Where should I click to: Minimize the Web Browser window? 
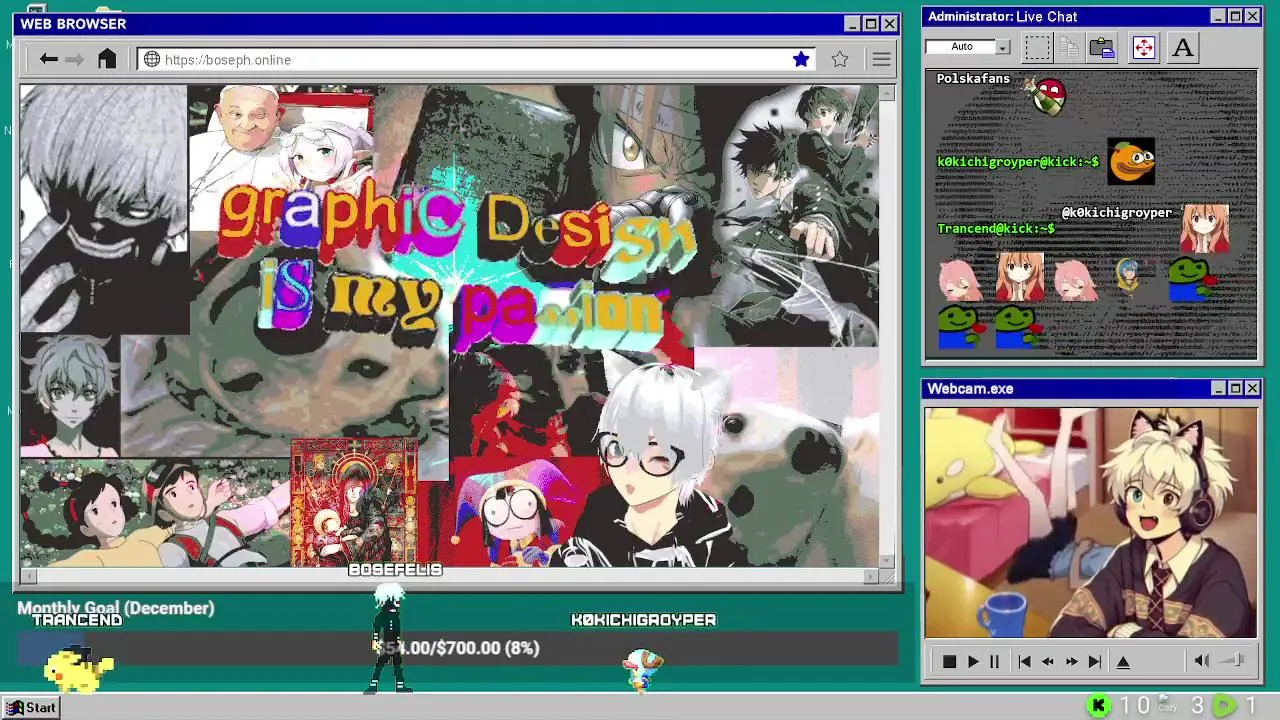click(851, 24)
